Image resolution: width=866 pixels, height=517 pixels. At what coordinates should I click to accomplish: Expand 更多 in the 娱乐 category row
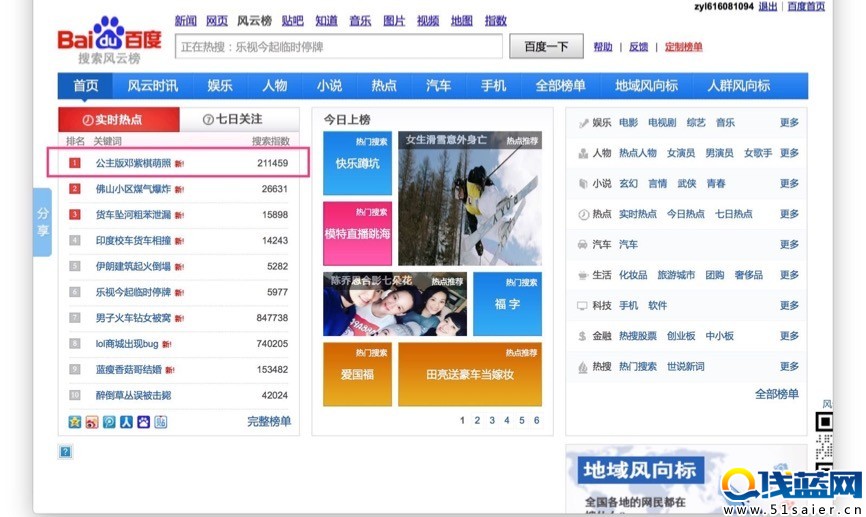click(x=789, y=123)
